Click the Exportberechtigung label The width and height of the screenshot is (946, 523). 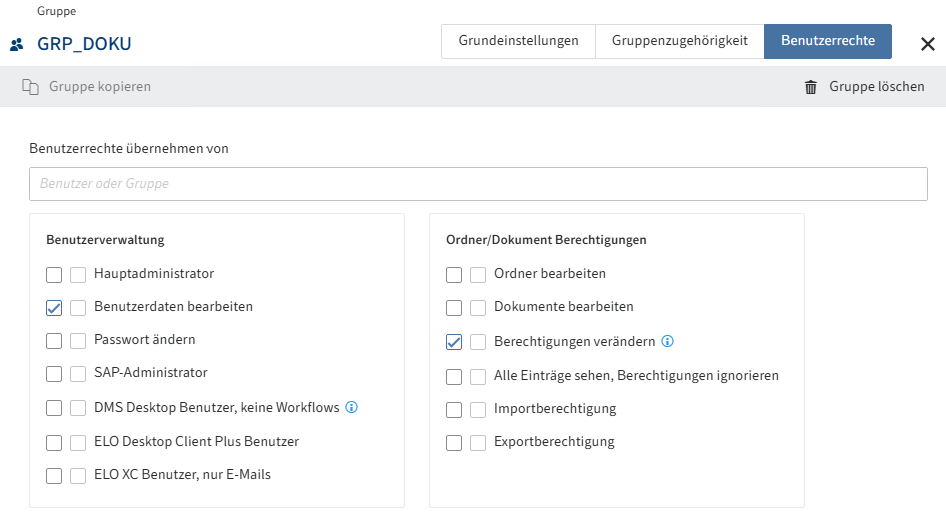click(x=554, y=442)
